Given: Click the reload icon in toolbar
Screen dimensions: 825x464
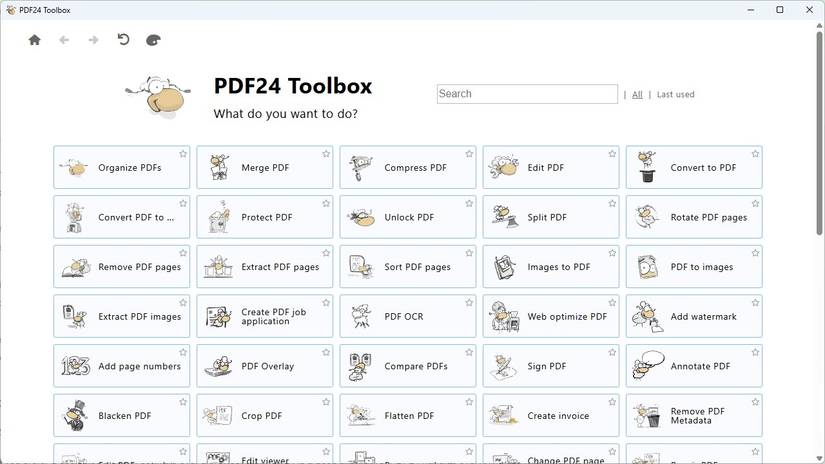Looking at the screenshot, I should coord(123,39).
